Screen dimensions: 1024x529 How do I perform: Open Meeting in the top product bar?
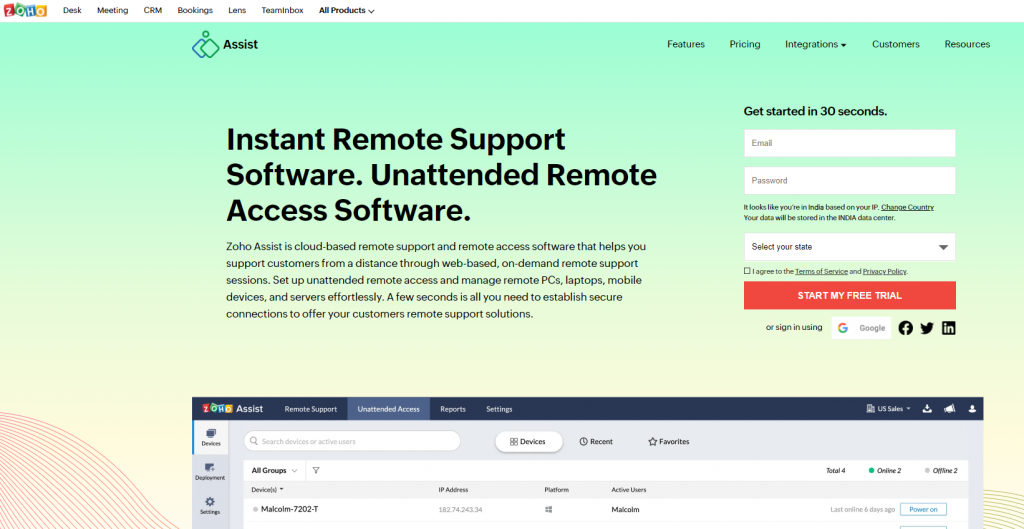pyautogui.click(x=112, y=10)
